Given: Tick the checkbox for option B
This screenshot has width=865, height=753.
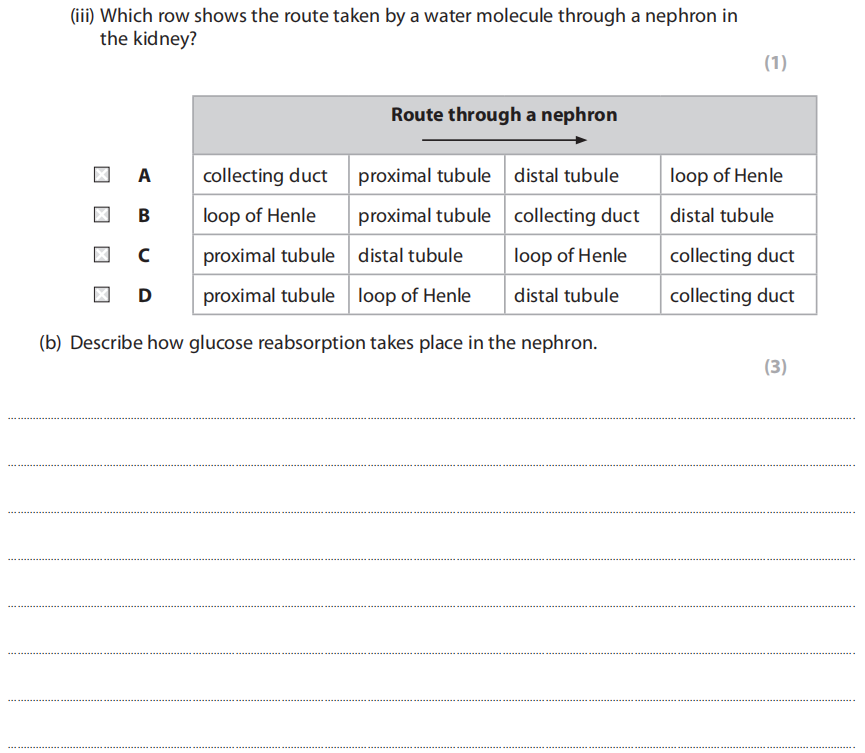Looking at the screenshot, I should pyautogui.click(x=101, y=215).
